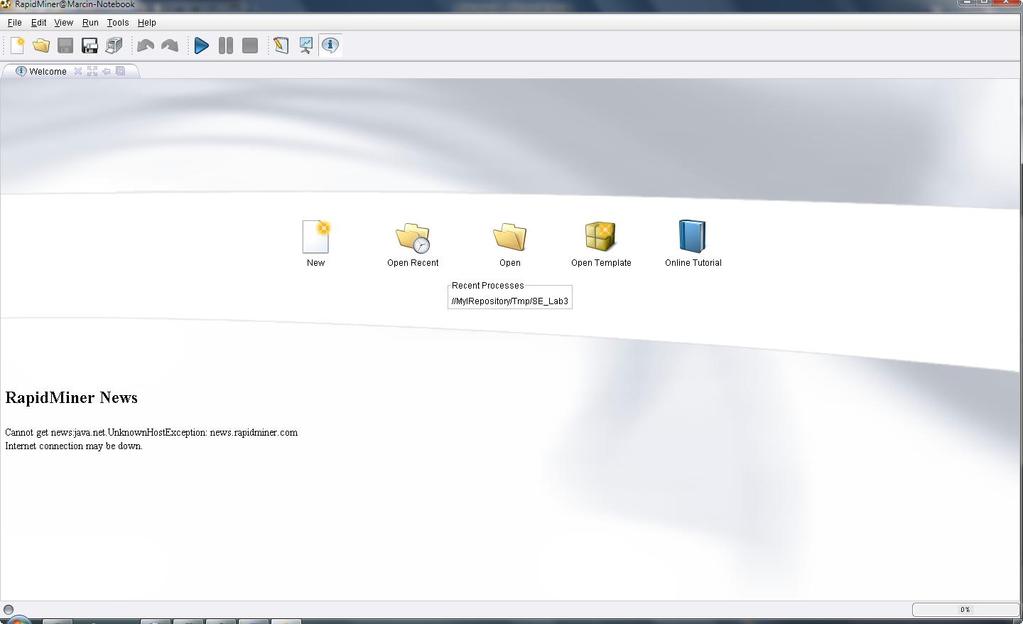Click the 'Cannot get news' error text

click(x=151, y=432)
